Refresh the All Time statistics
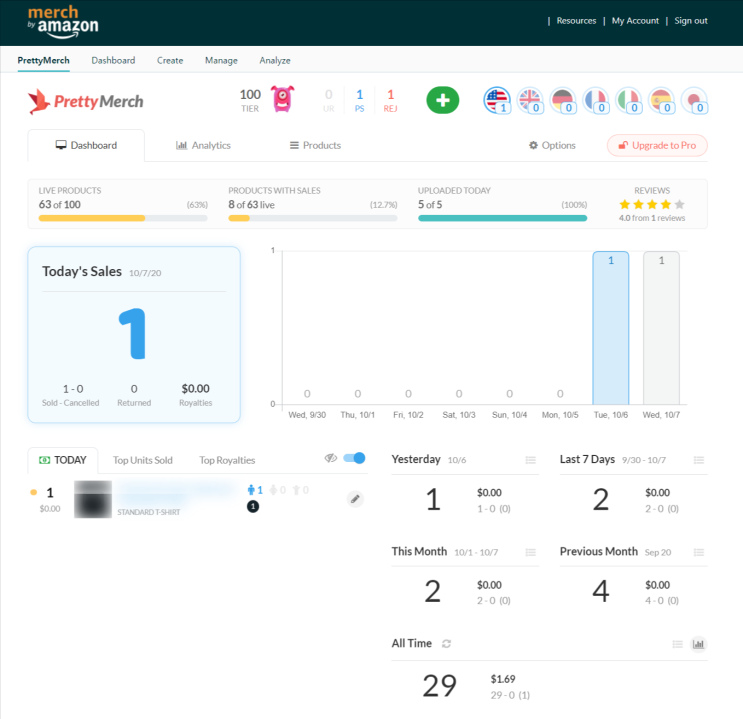Screen dimensions: 743x719 click(446, 644)
